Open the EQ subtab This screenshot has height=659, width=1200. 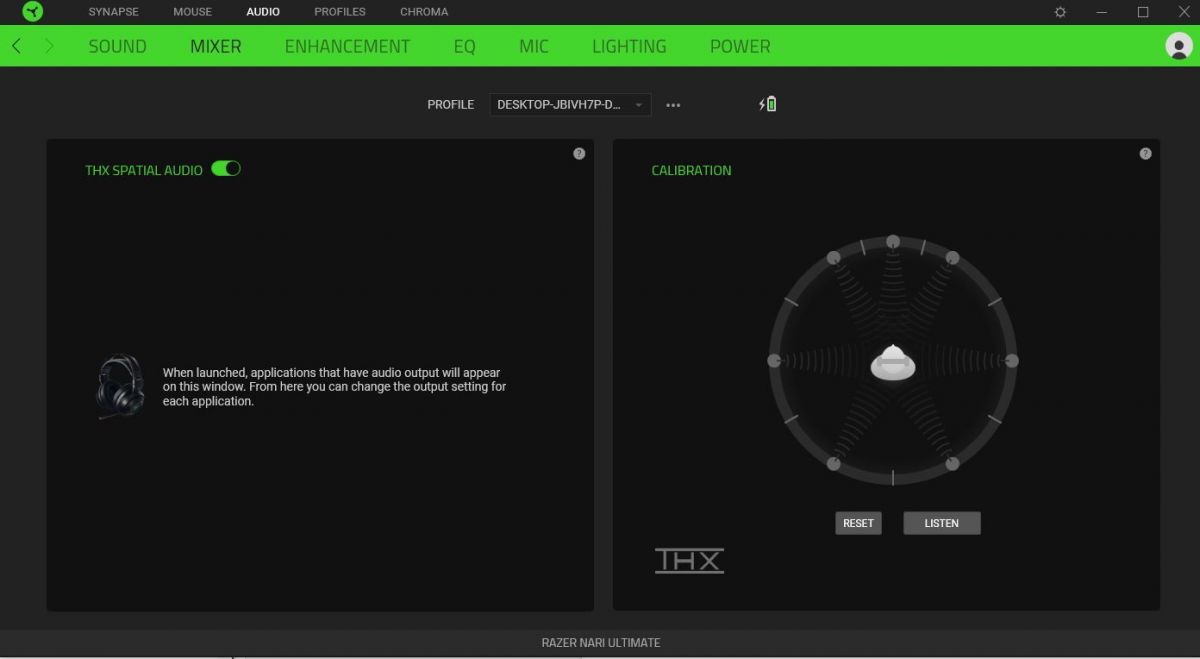[x=465, y=46]
